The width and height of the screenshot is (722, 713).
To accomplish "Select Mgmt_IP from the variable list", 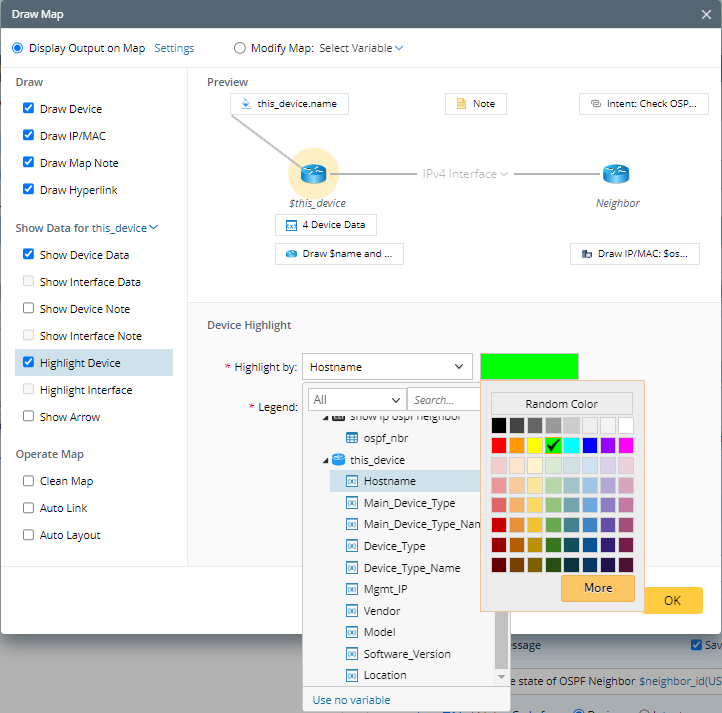I will tap(385, 589).
